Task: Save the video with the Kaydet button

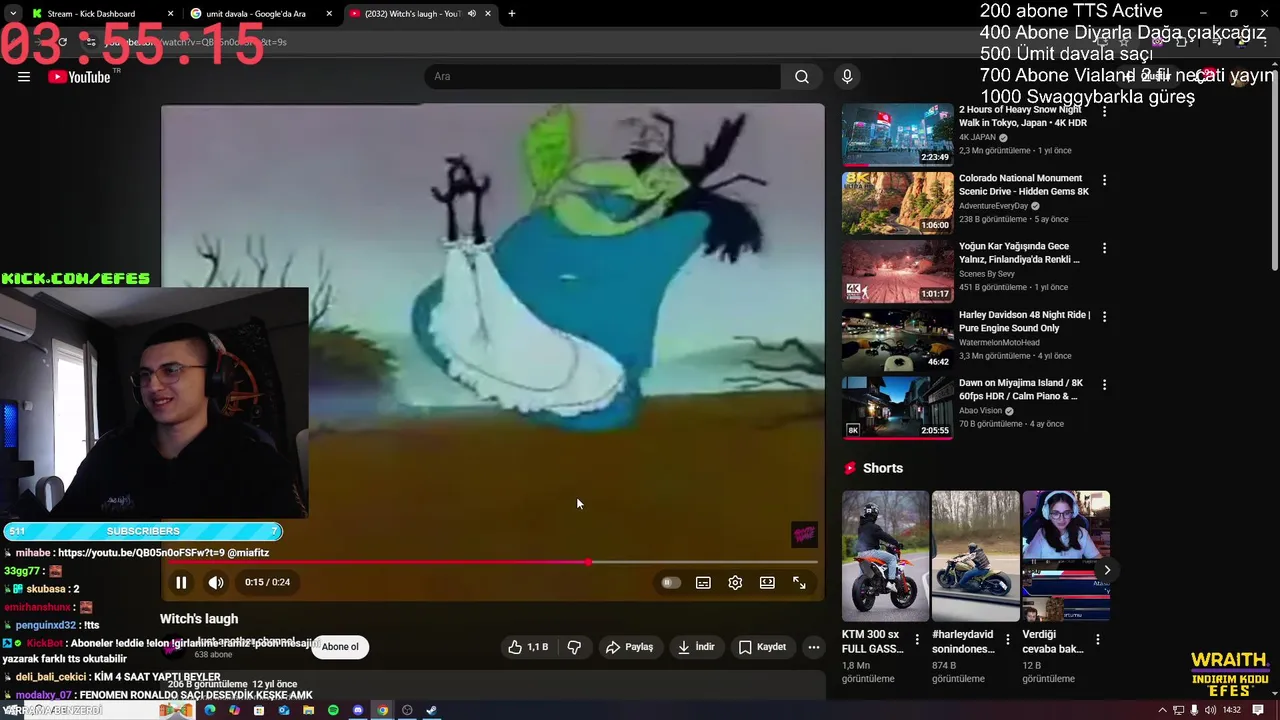Action: [762, 647]
